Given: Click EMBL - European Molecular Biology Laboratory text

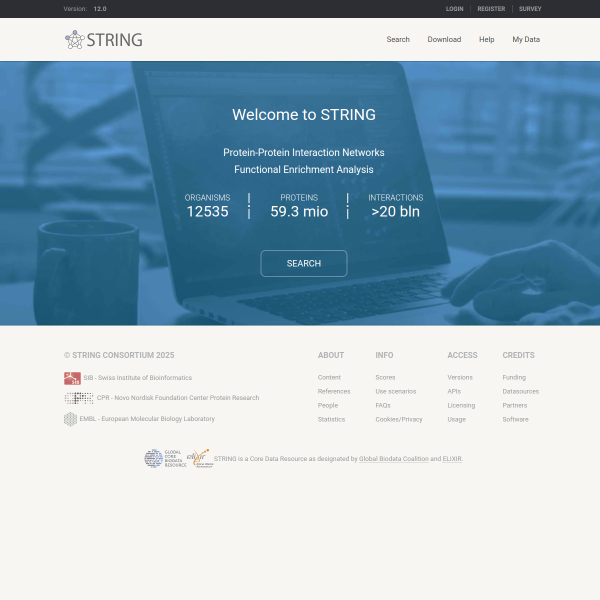Looking at the screenshot, I should pyautogui.click(x=147, y=419).
